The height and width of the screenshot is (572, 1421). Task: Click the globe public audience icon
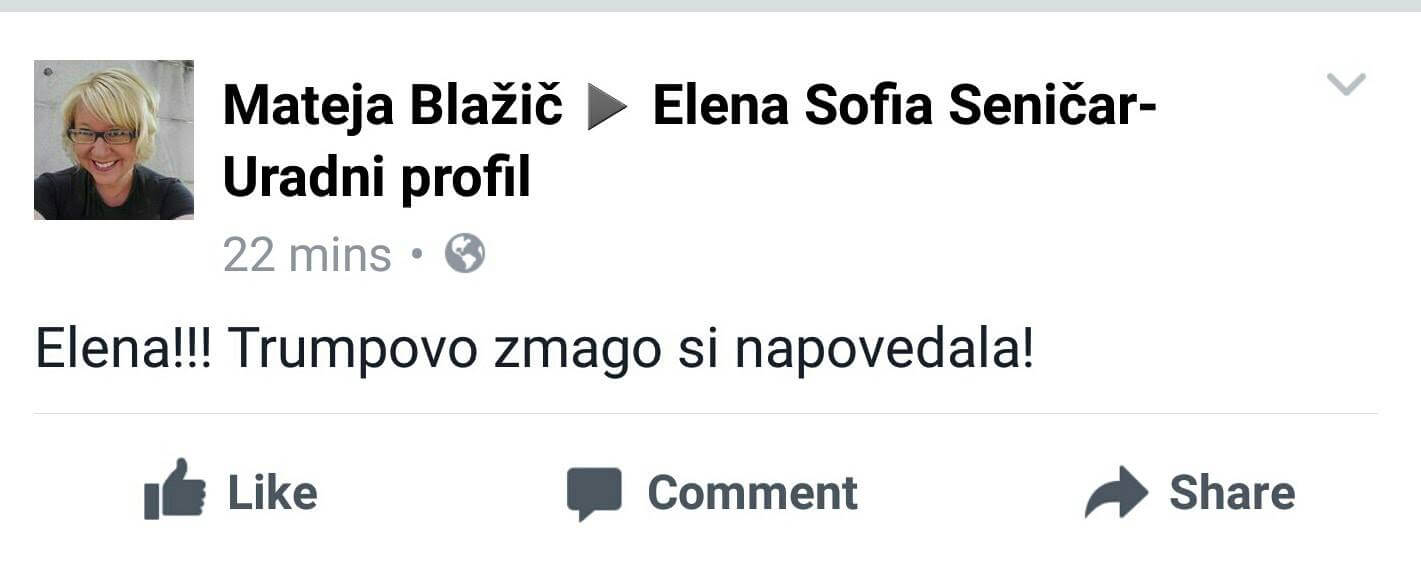(465, 254)
